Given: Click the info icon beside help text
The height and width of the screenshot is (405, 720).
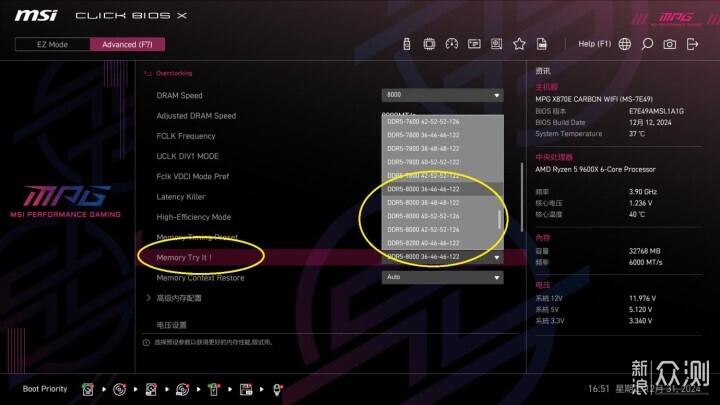Looking at the screenshot, I should coord(146,343).
